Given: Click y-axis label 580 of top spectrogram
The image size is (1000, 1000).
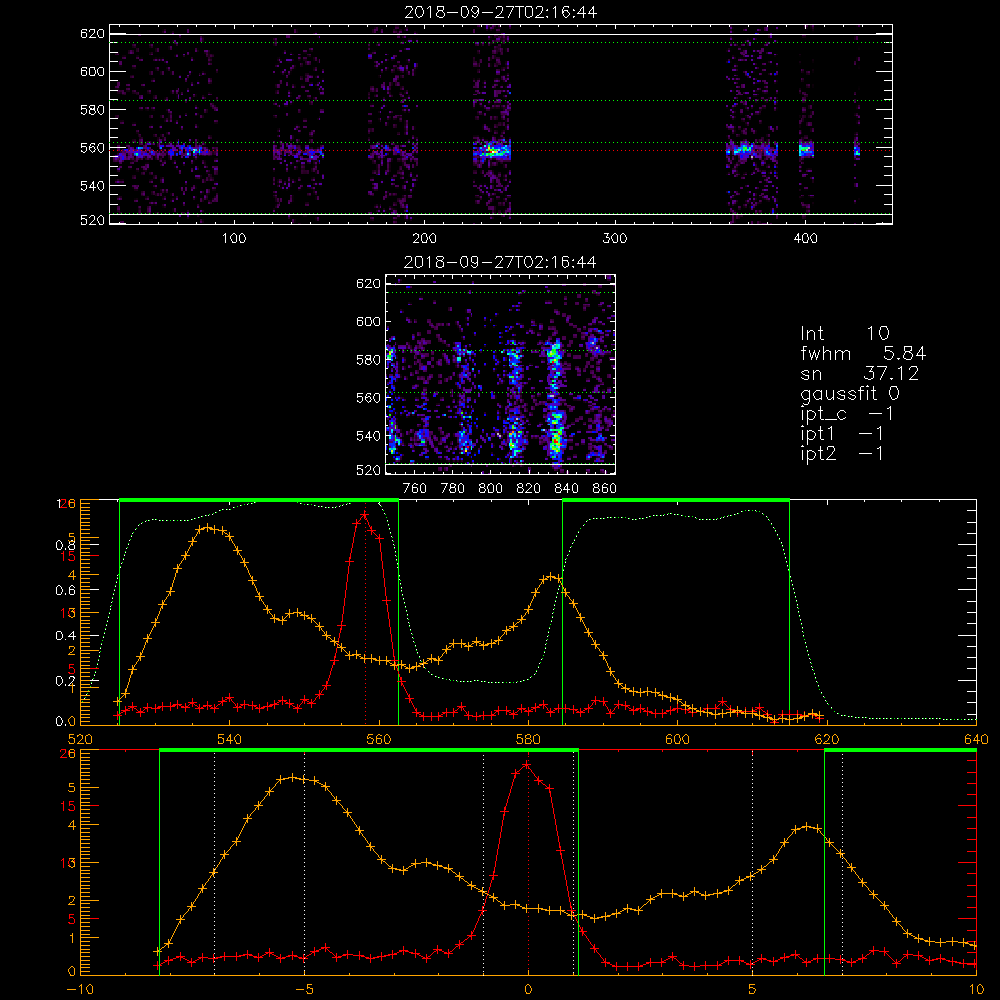Looking at the screenshot, I should pos(92,110).
